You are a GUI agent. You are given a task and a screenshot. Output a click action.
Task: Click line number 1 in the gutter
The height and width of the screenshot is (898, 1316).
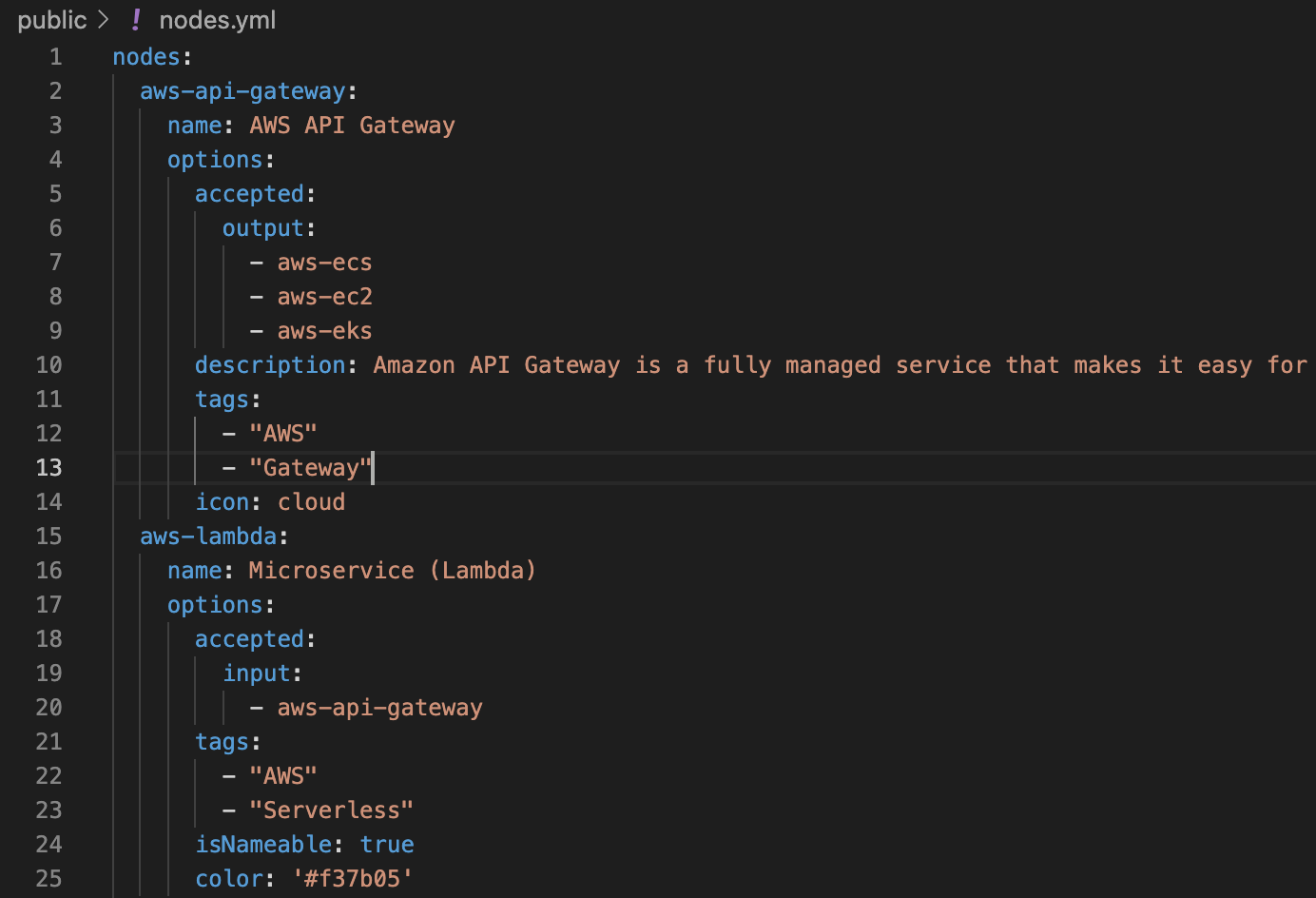[x=55, y=57]
